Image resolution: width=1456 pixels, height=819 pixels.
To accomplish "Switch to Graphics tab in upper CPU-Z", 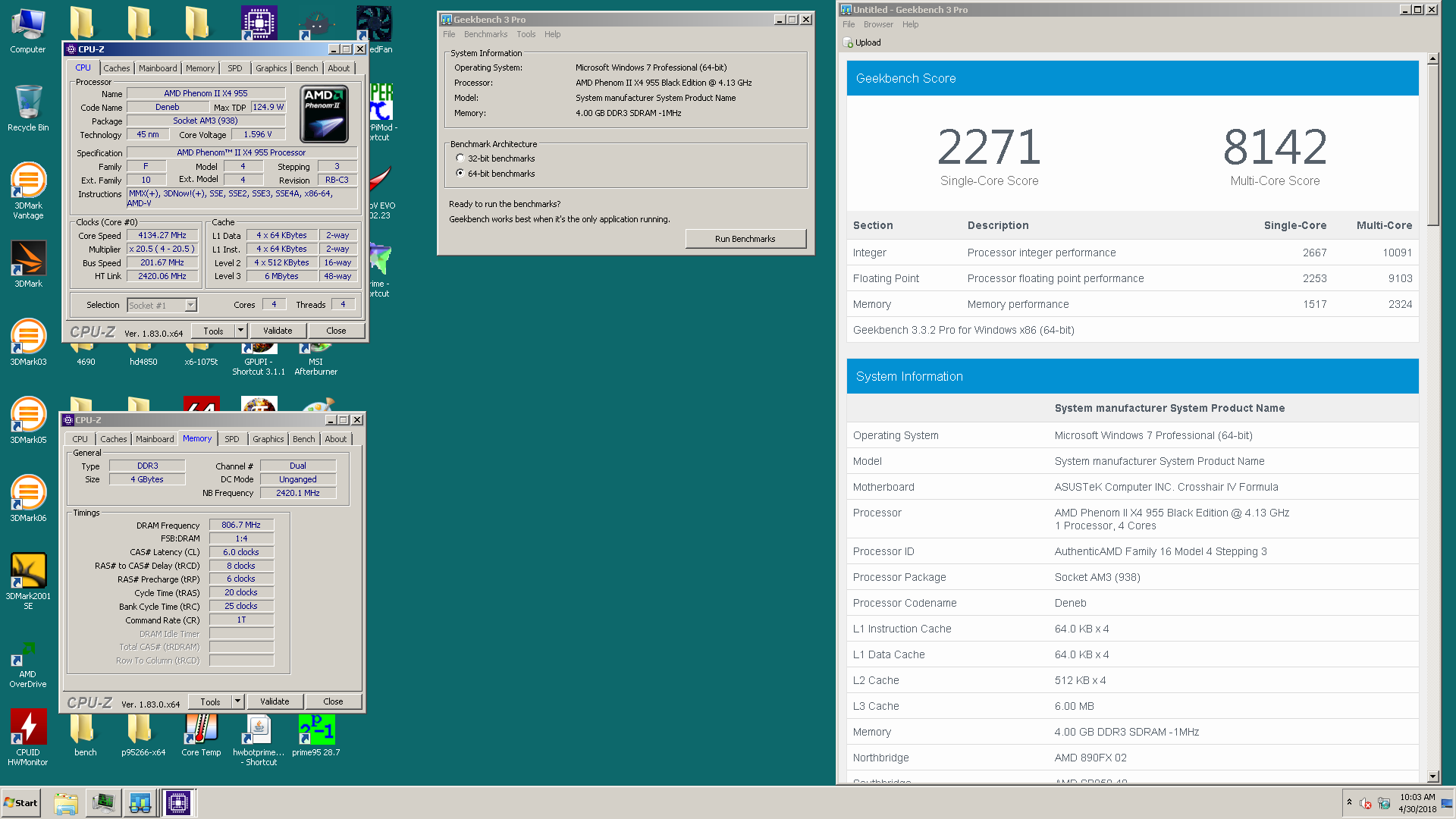I will tap(271, 68).
